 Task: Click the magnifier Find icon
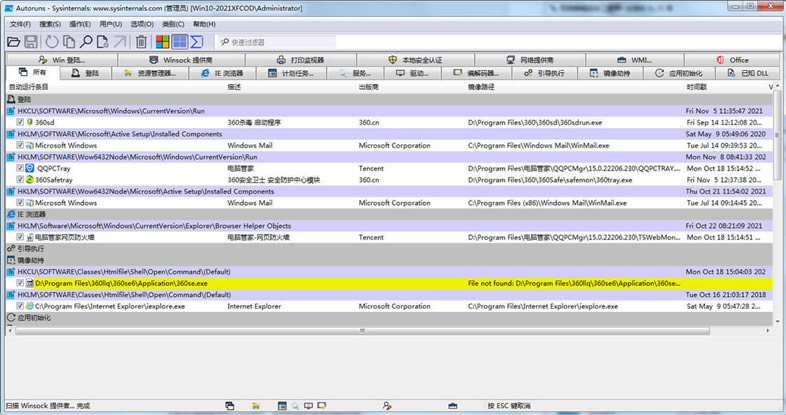click(x=86, y=42)
